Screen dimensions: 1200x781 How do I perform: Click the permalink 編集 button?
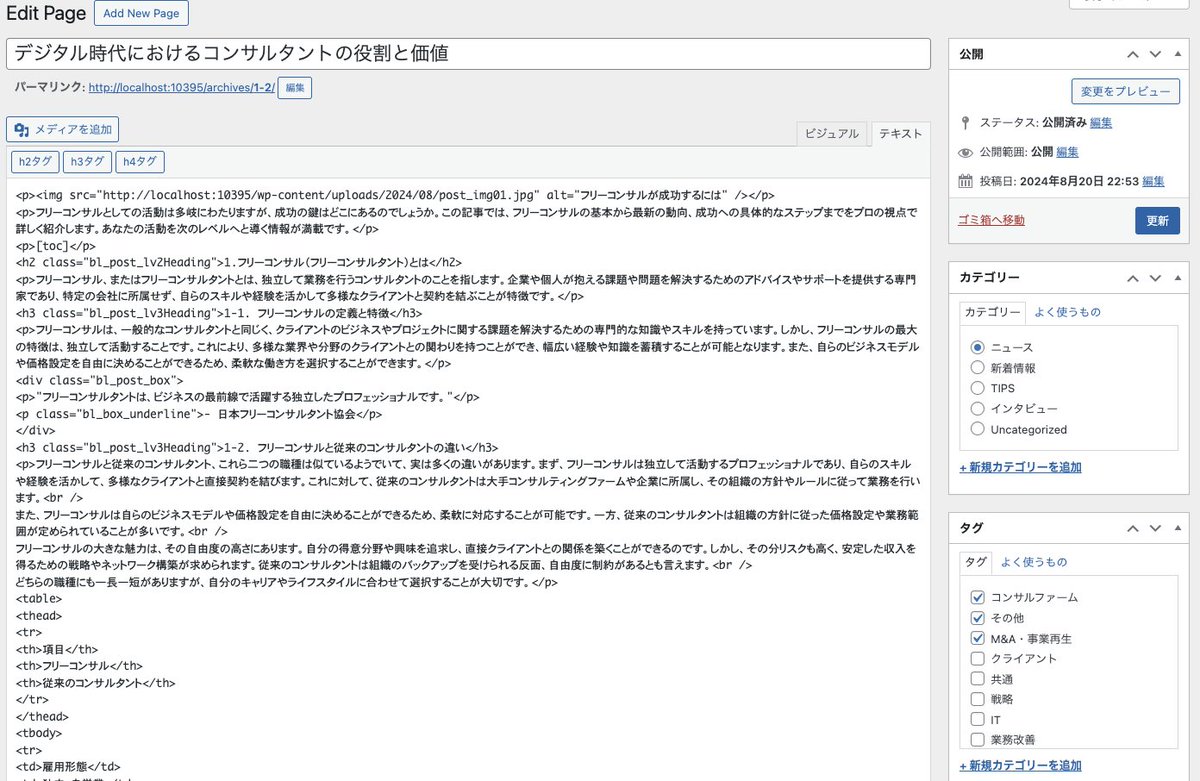point(295,88)
